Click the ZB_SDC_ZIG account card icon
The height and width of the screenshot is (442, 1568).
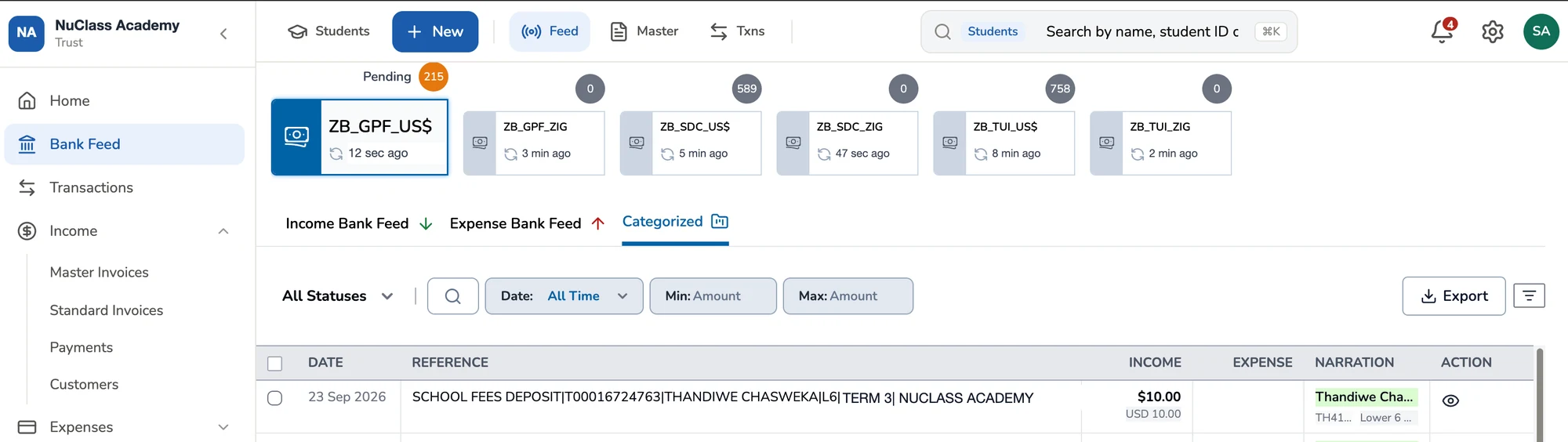tap(793, 143)
